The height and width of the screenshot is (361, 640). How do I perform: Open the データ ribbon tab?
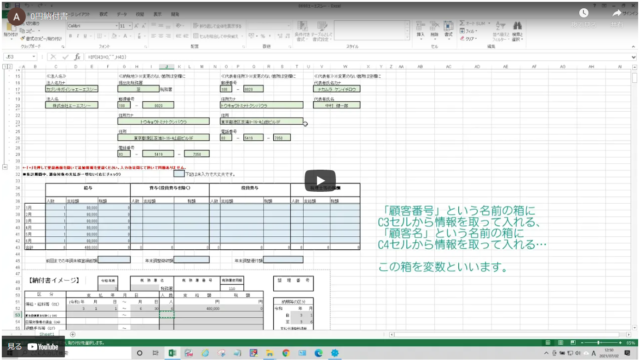click(x=122, y=14)
